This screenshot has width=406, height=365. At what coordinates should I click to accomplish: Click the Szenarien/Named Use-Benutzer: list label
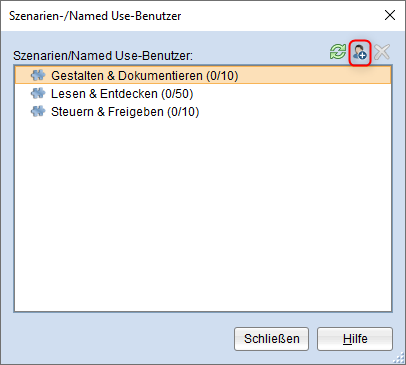[103, 55]
